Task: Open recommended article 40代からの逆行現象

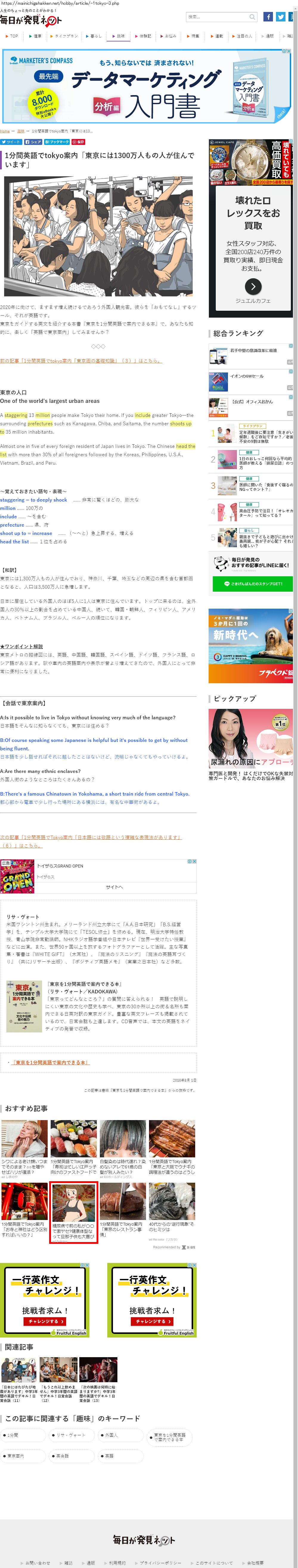Action: 172,1211
